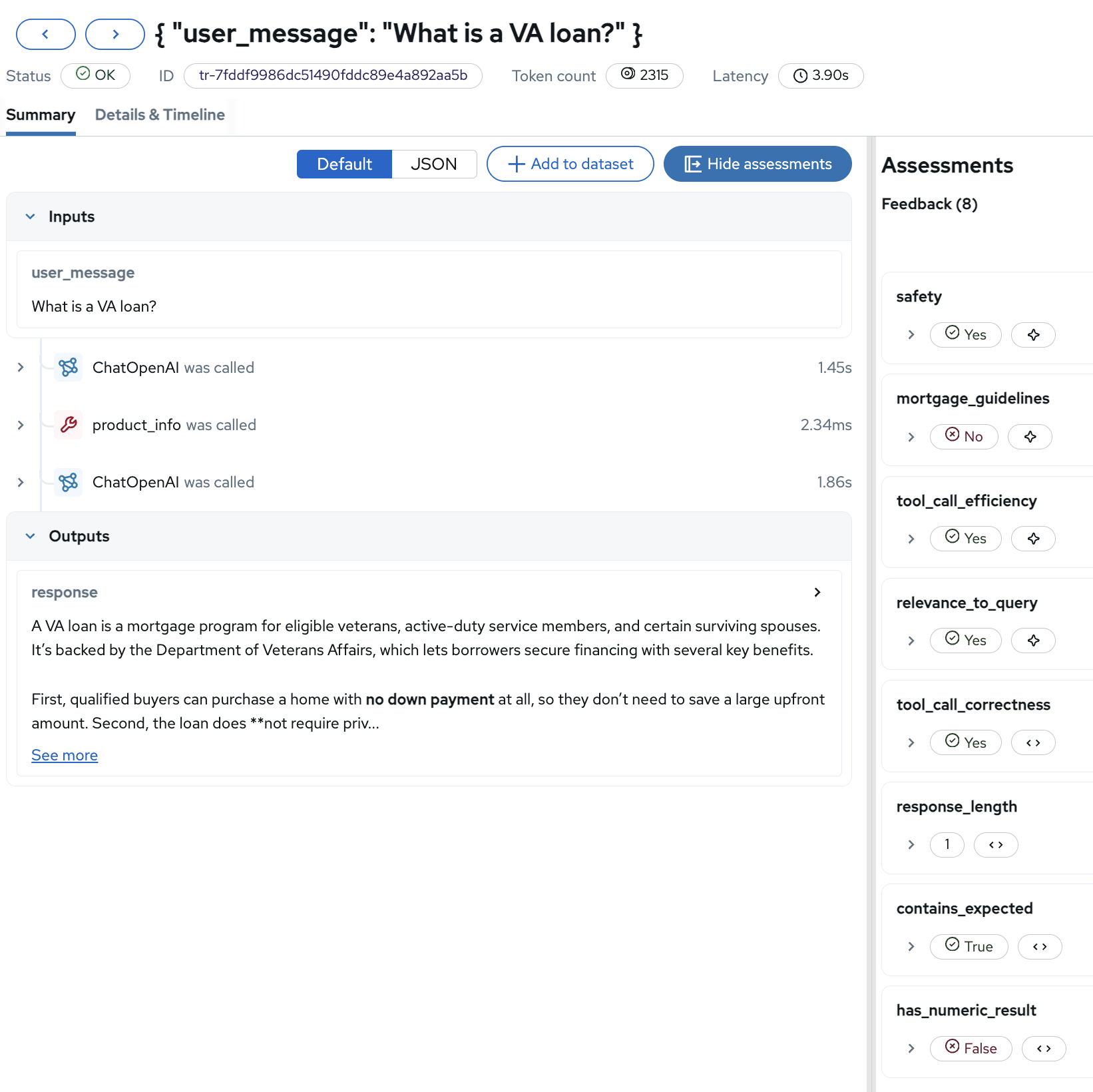Collapse the Inputs section
This screenshot has height=1092, width=1093.
(30, 217)
